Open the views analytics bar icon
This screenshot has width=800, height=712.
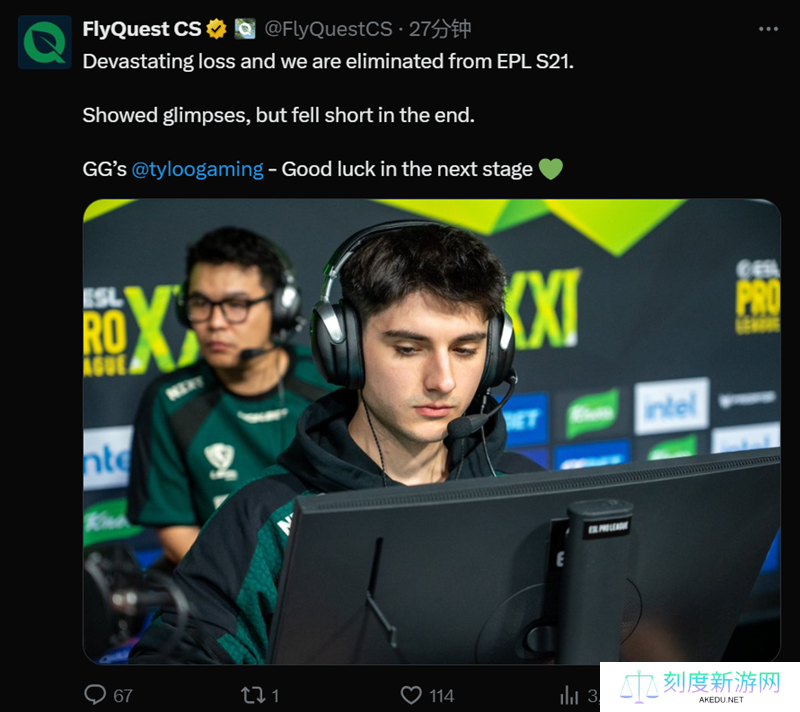tap(569, 695)
